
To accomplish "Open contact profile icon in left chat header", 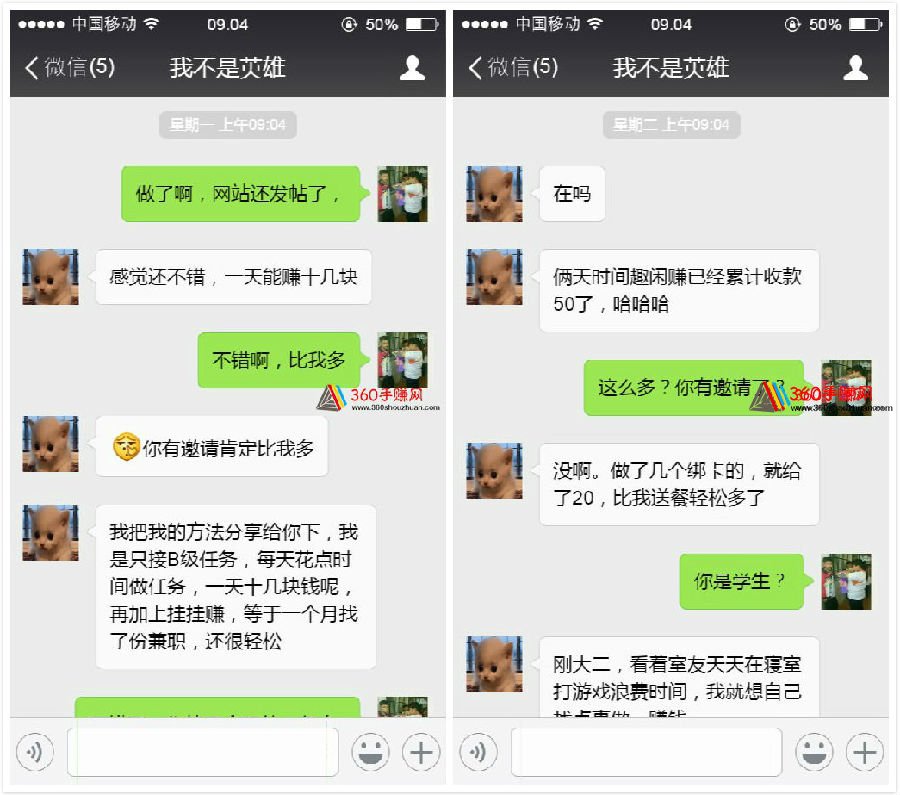I will (x=412, y=68).
